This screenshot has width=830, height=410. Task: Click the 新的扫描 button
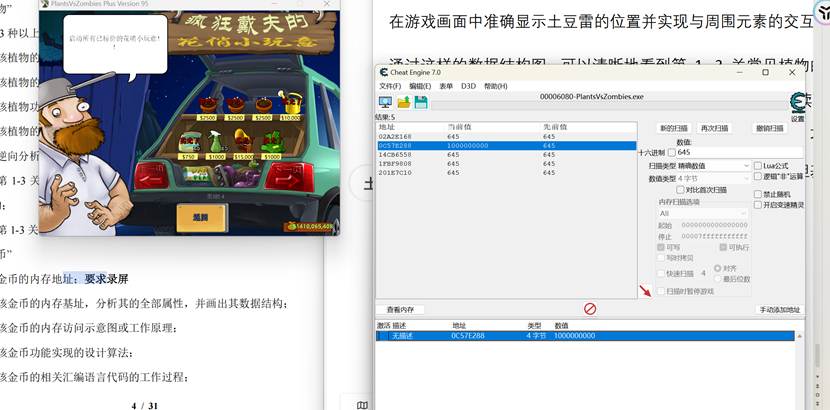click(x=674, y=129)
